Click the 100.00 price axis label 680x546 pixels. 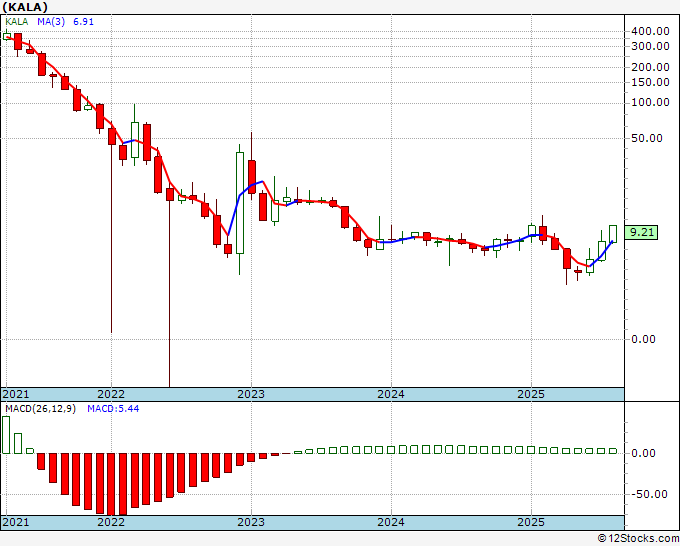[650, 102]
